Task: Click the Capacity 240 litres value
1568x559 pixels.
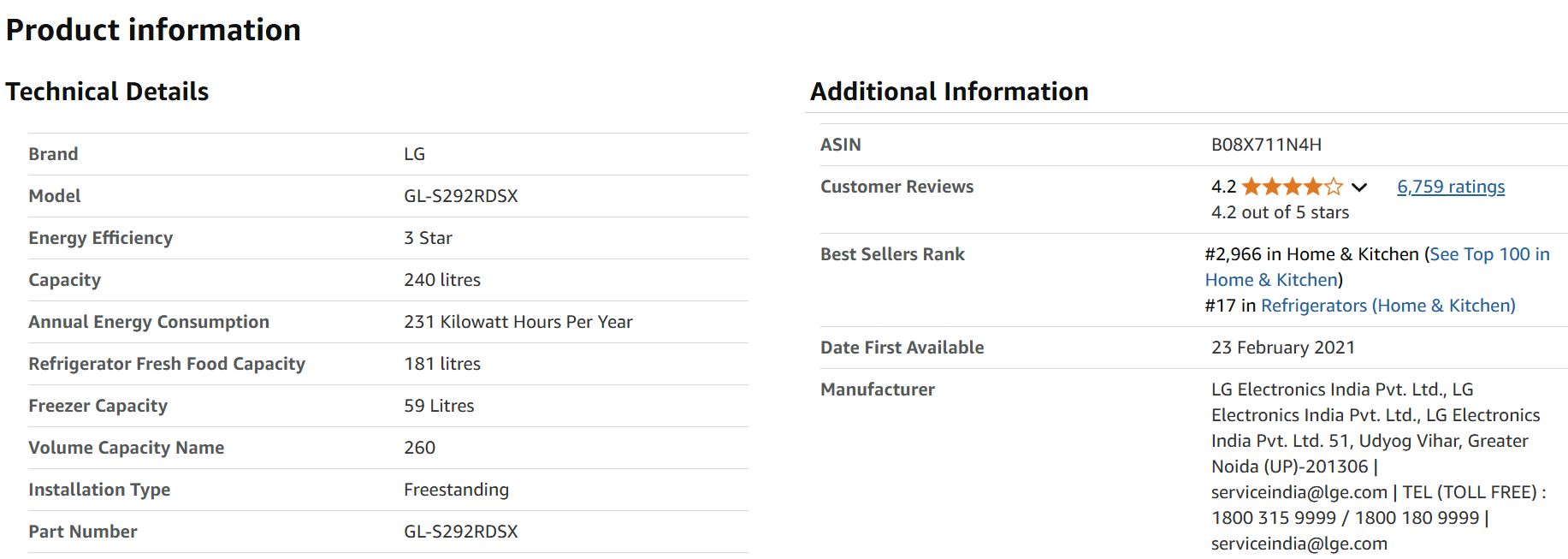Action: click(442, 280)
